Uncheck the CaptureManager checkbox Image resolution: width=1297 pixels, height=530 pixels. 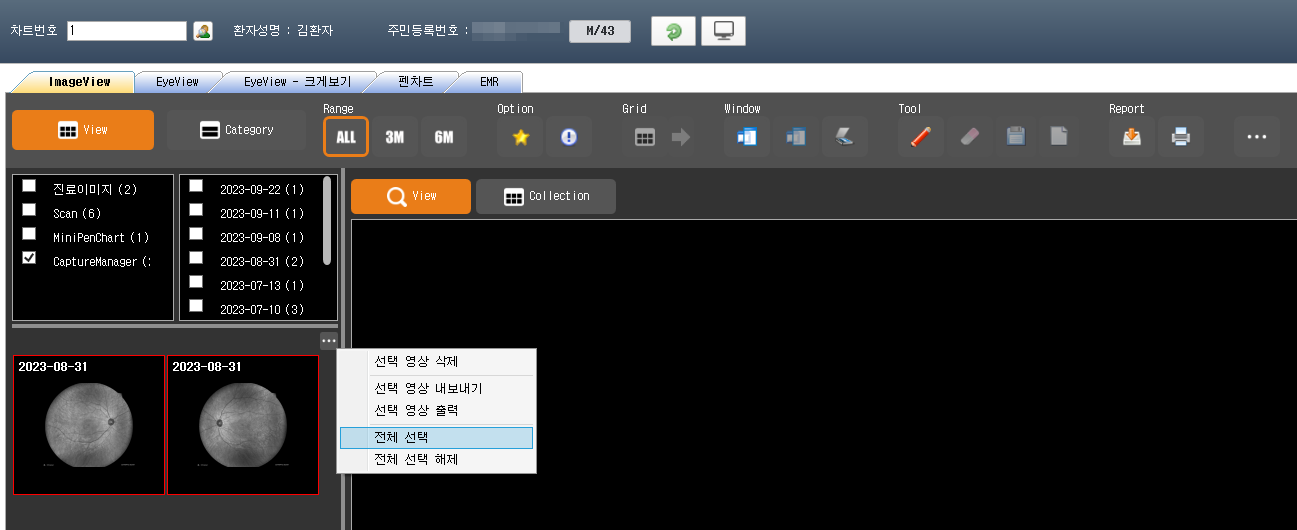pyautogui.click(x=30, y=258)
